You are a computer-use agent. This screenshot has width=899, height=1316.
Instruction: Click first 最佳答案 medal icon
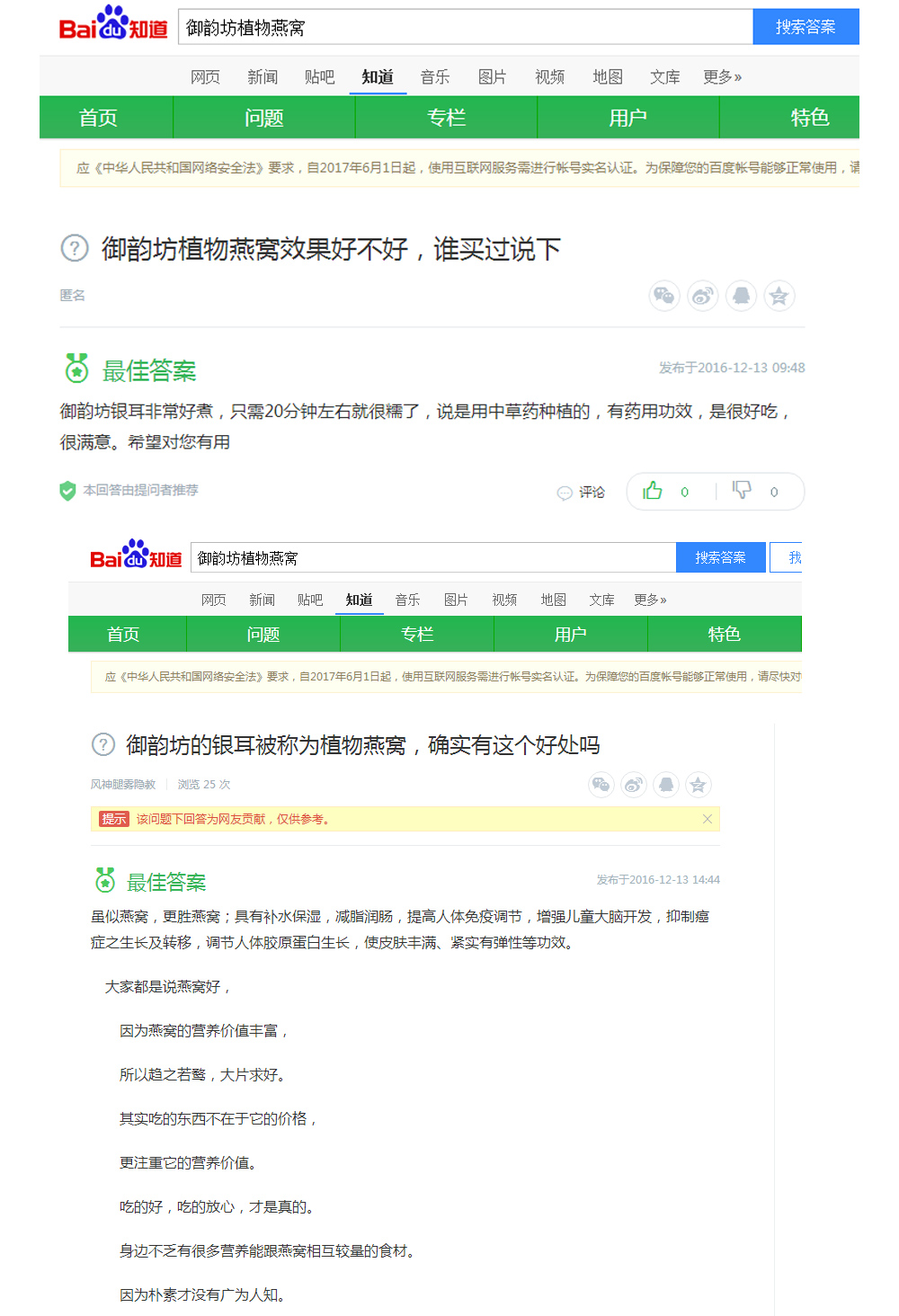pyautogui.click(x=77, y=369)
